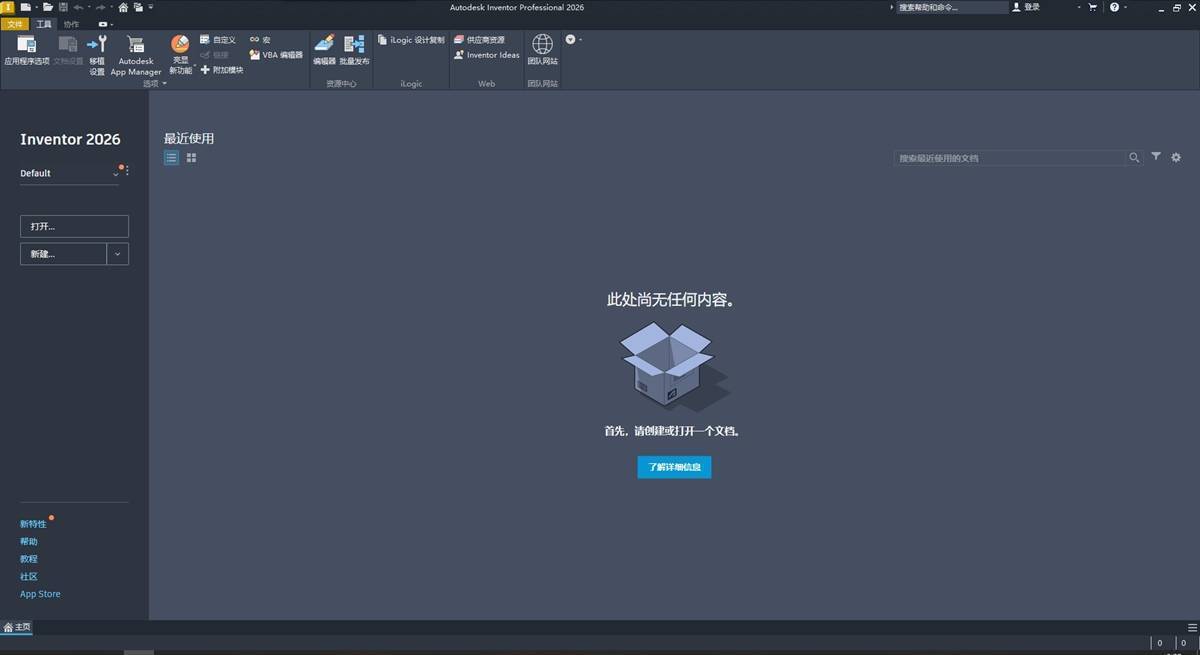Open the filter for recent documents
The image size is (1200, 655).
[1156, 157]
